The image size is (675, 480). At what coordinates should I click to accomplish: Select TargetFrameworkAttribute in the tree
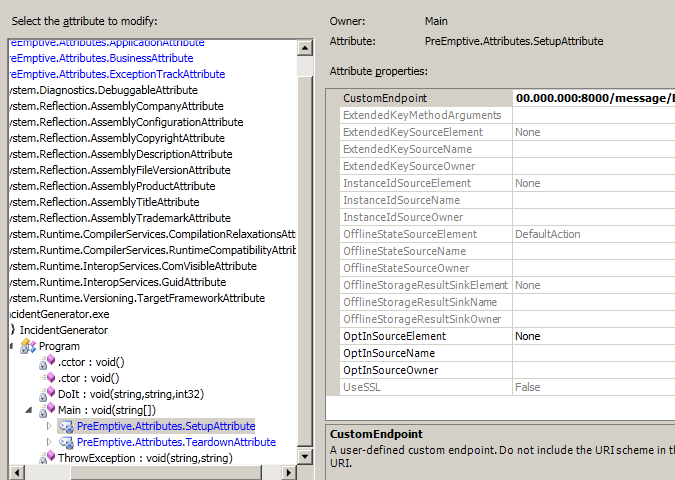click(x=137, y=298)
